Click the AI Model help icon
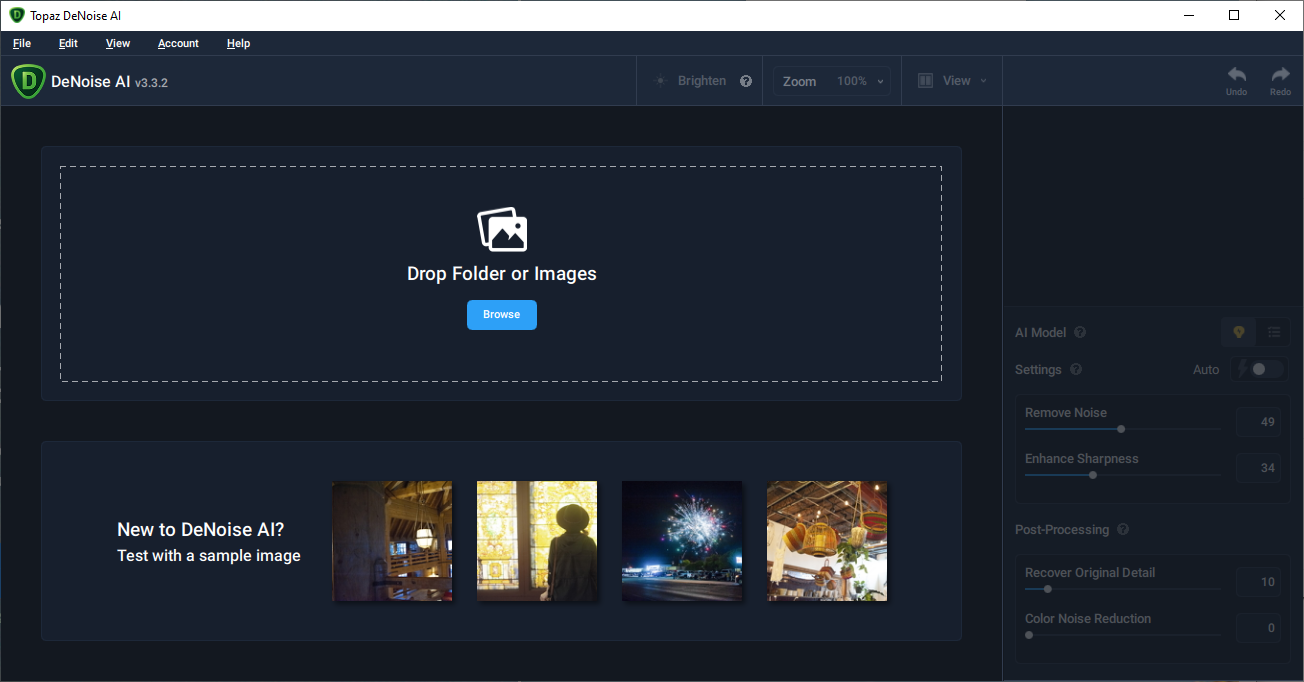 coord(1080,332)
